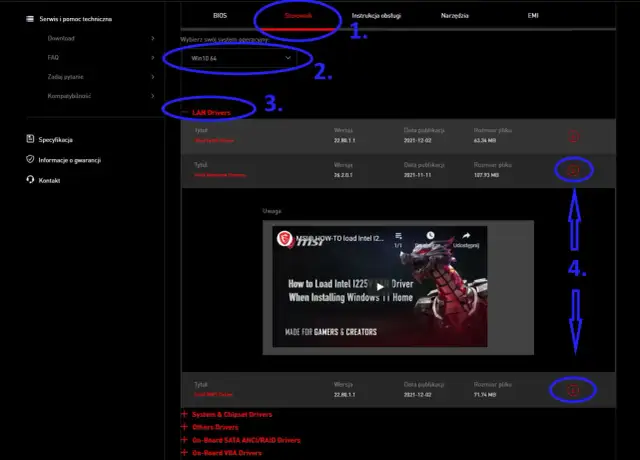Download the 107.93 MB LAN driver
This screenshot has height=460, width=640.
[573, 171]
